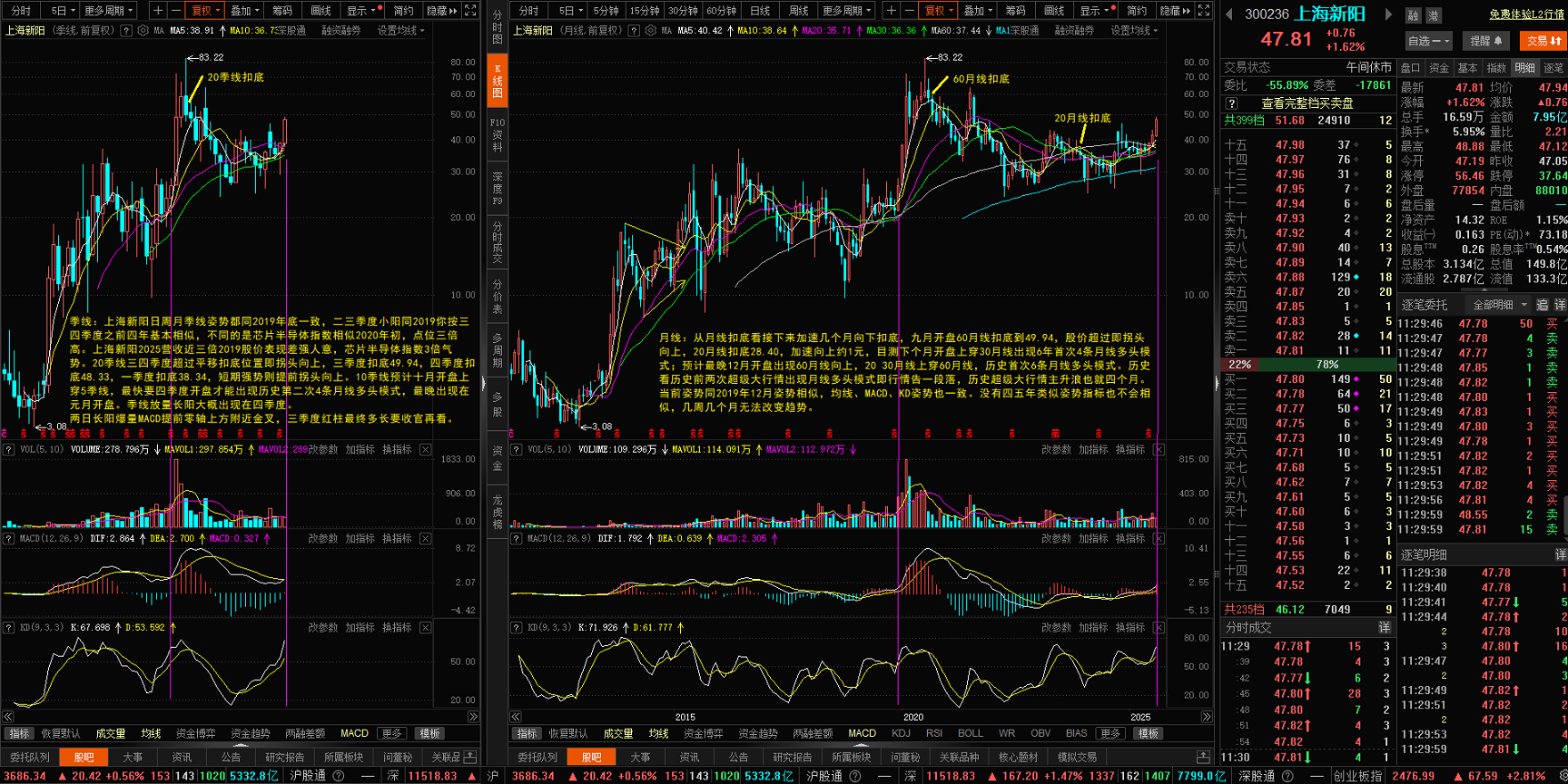Open 资金 tab in quote panel
Screen dimensions: 1568x784
click(1439, 67)
